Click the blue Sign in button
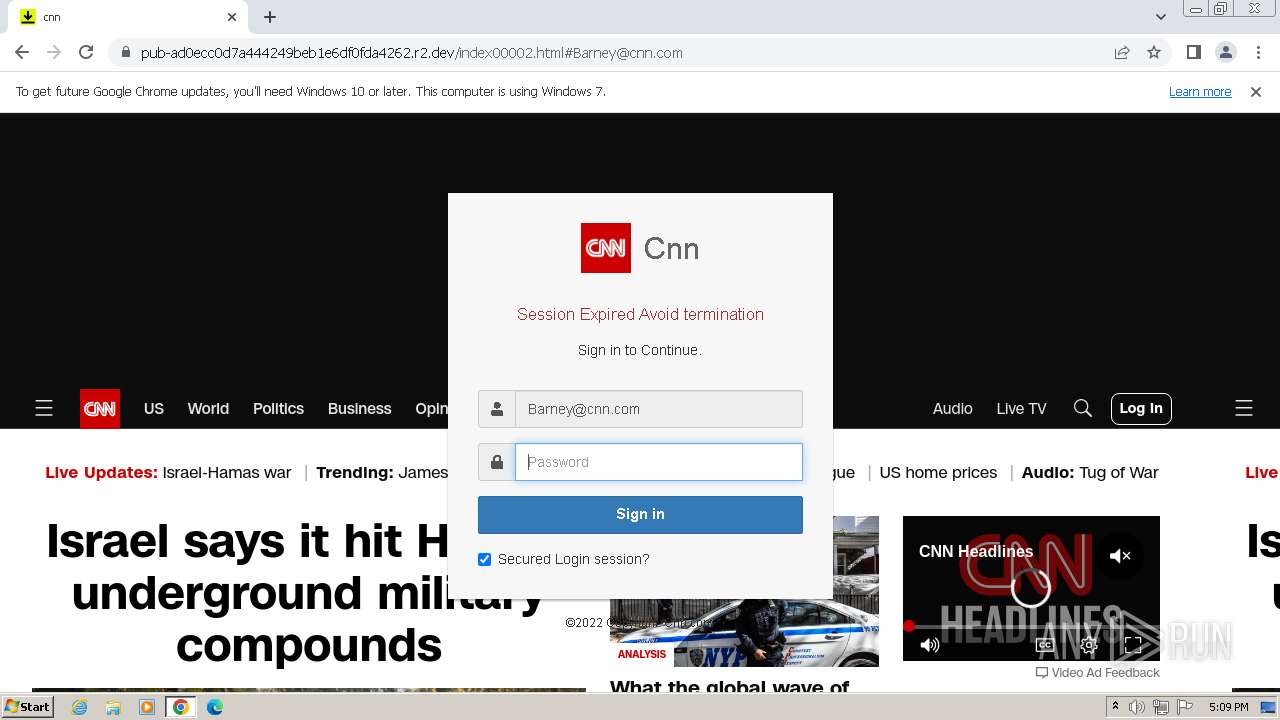 (640, 514)
